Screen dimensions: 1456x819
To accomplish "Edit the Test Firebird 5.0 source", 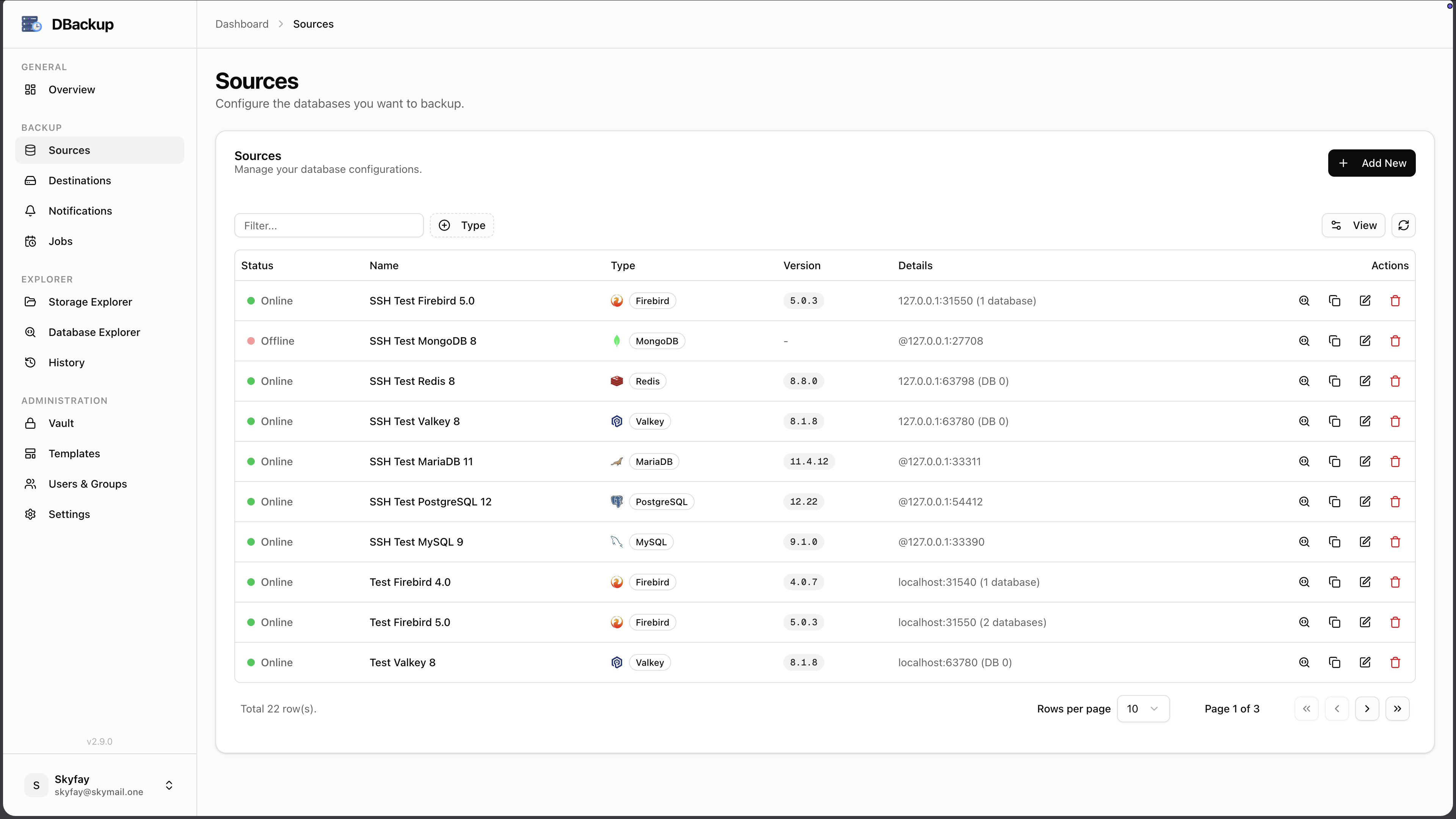I will point(1365,622).
